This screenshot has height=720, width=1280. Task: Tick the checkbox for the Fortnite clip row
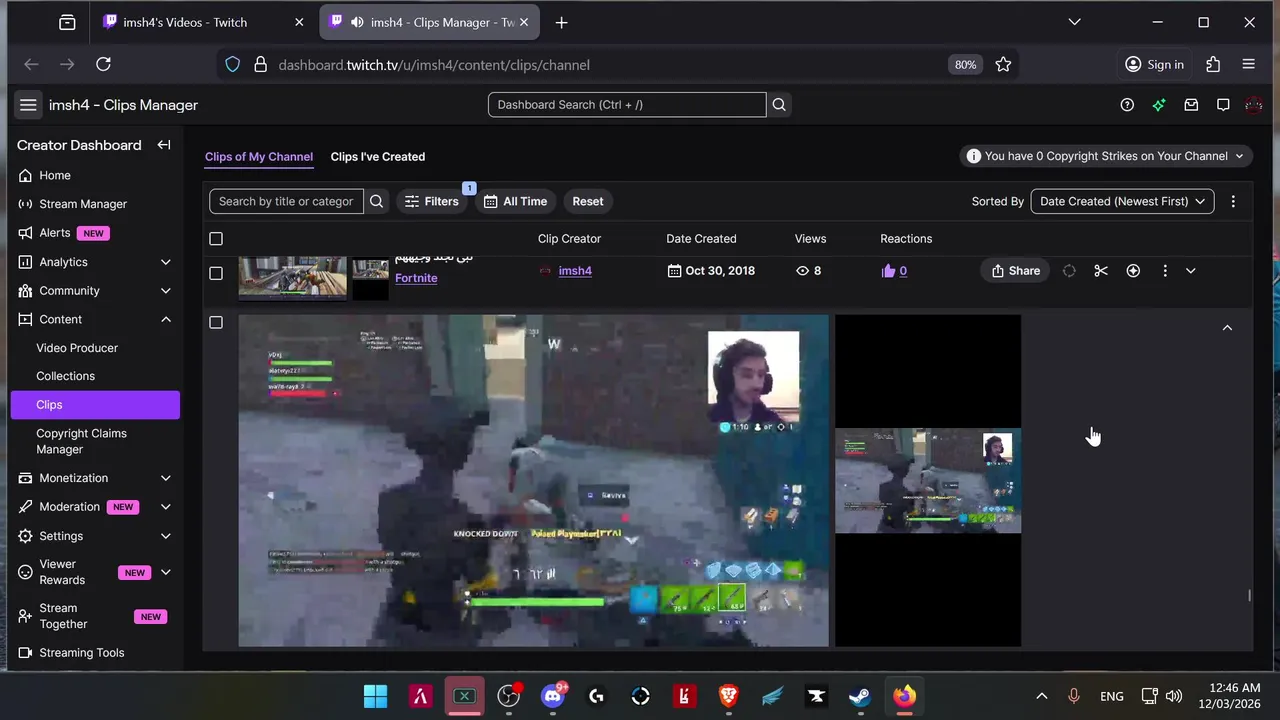point(216,273)
